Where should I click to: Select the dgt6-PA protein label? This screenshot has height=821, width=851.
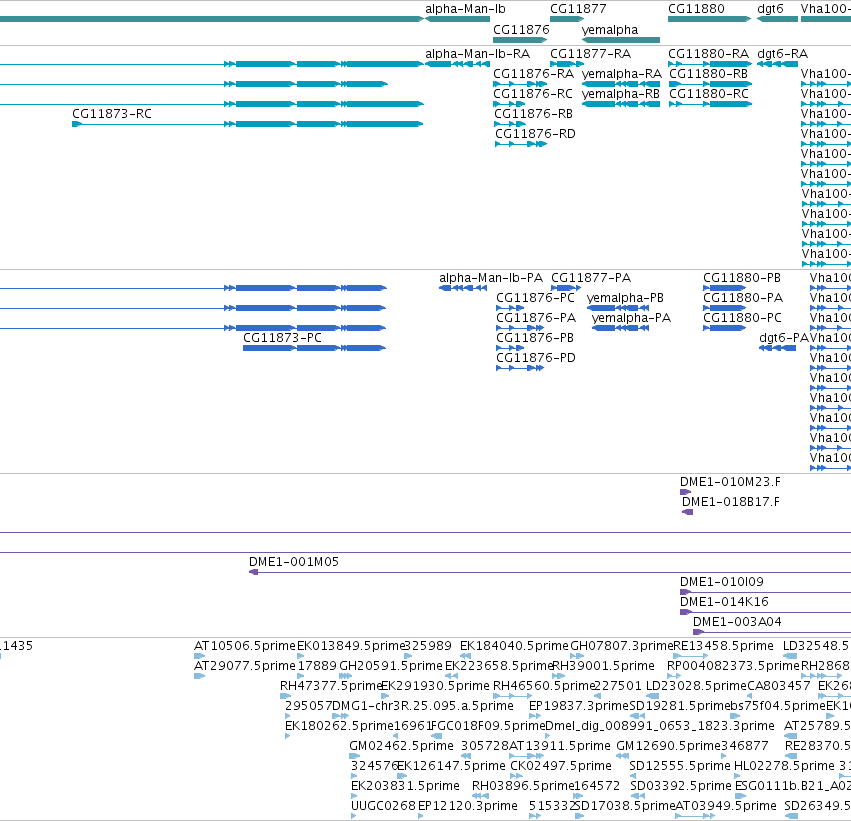[784, 338]
